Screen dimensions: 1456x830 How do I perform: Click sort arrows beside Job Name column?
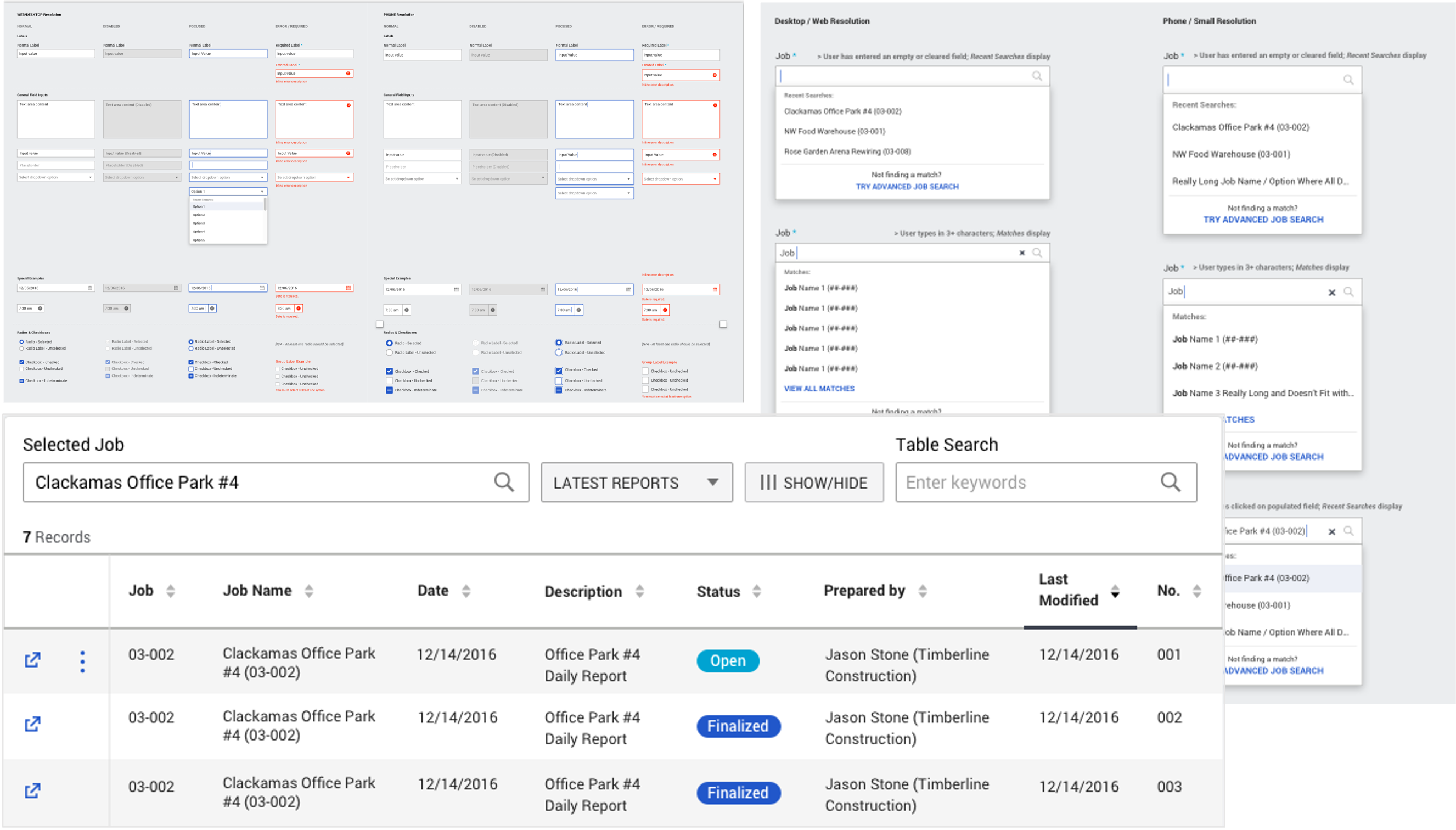[309, 591]
